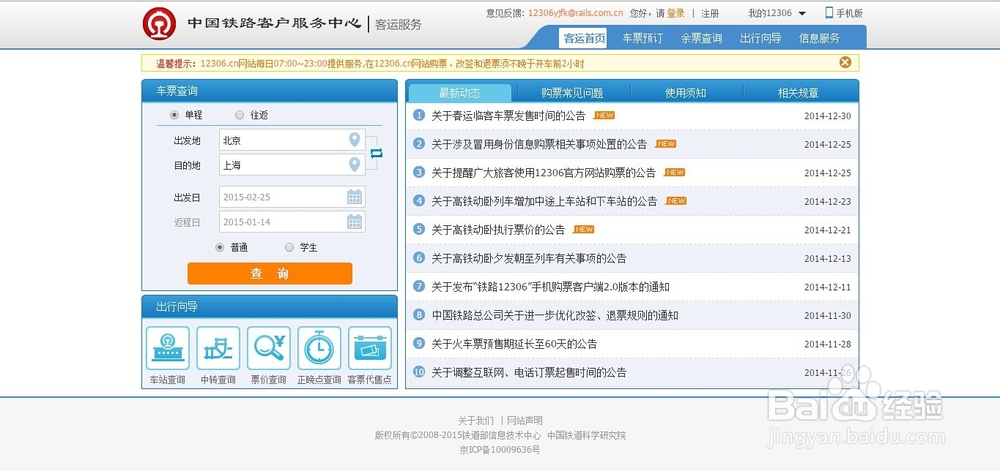Viewport: 1000px width, 471px height.
Task: Open notice 关于涉及冒用身份信息购票相关事项处置的公告
Action: pyautogui.click(x=539, y=144)
